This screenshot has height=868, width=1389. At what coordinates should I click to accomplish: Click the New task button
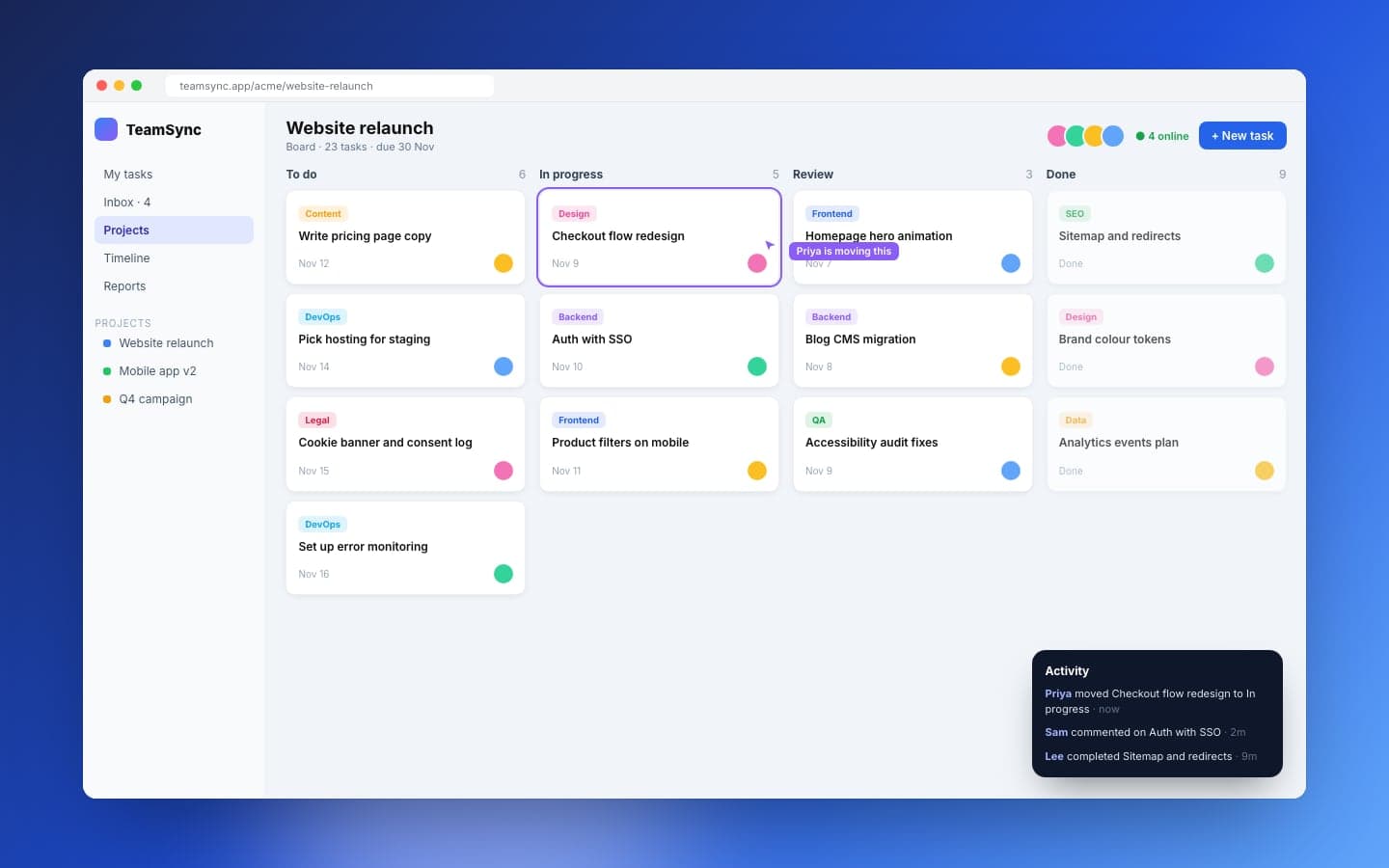click(1242, 136)
